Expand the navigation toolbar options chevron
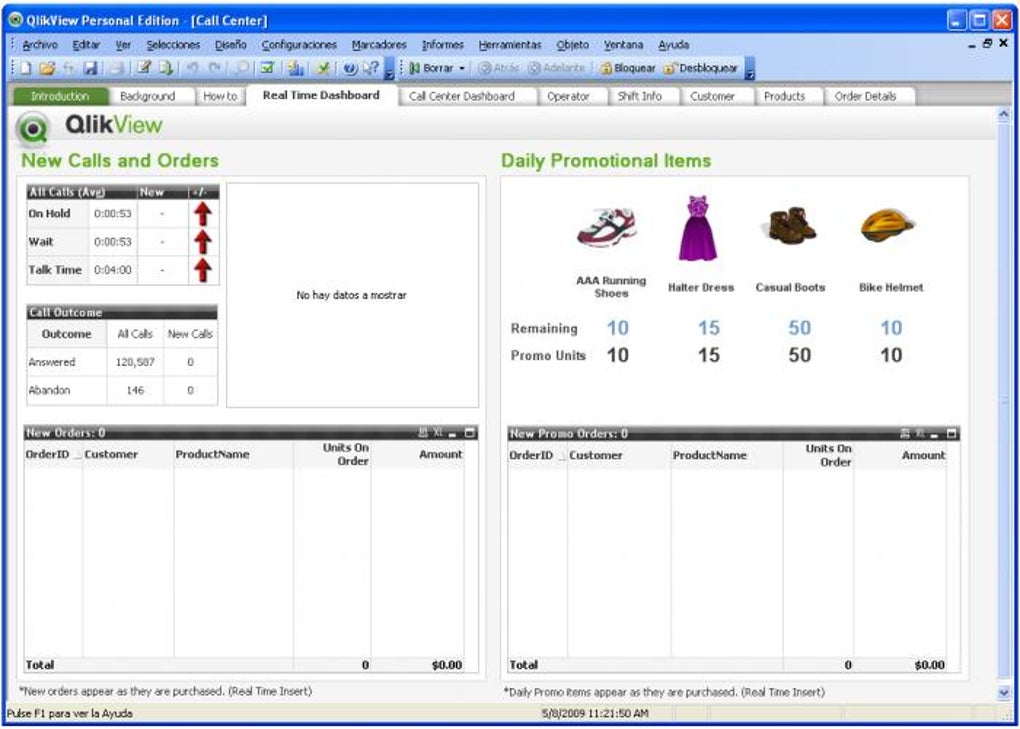The height and width of the screenshot is (729, 1020). (x=749, y=68)
